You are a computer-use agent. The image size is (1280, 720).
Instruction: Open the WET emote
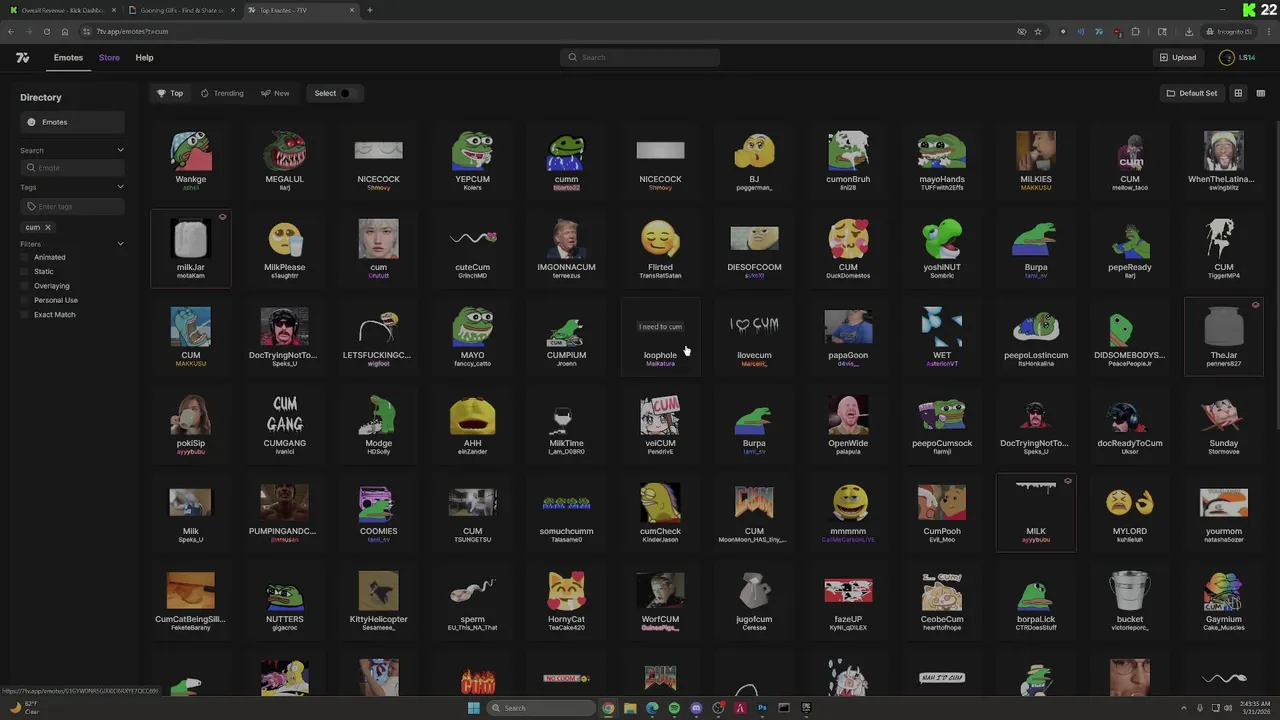coord(942,336)
